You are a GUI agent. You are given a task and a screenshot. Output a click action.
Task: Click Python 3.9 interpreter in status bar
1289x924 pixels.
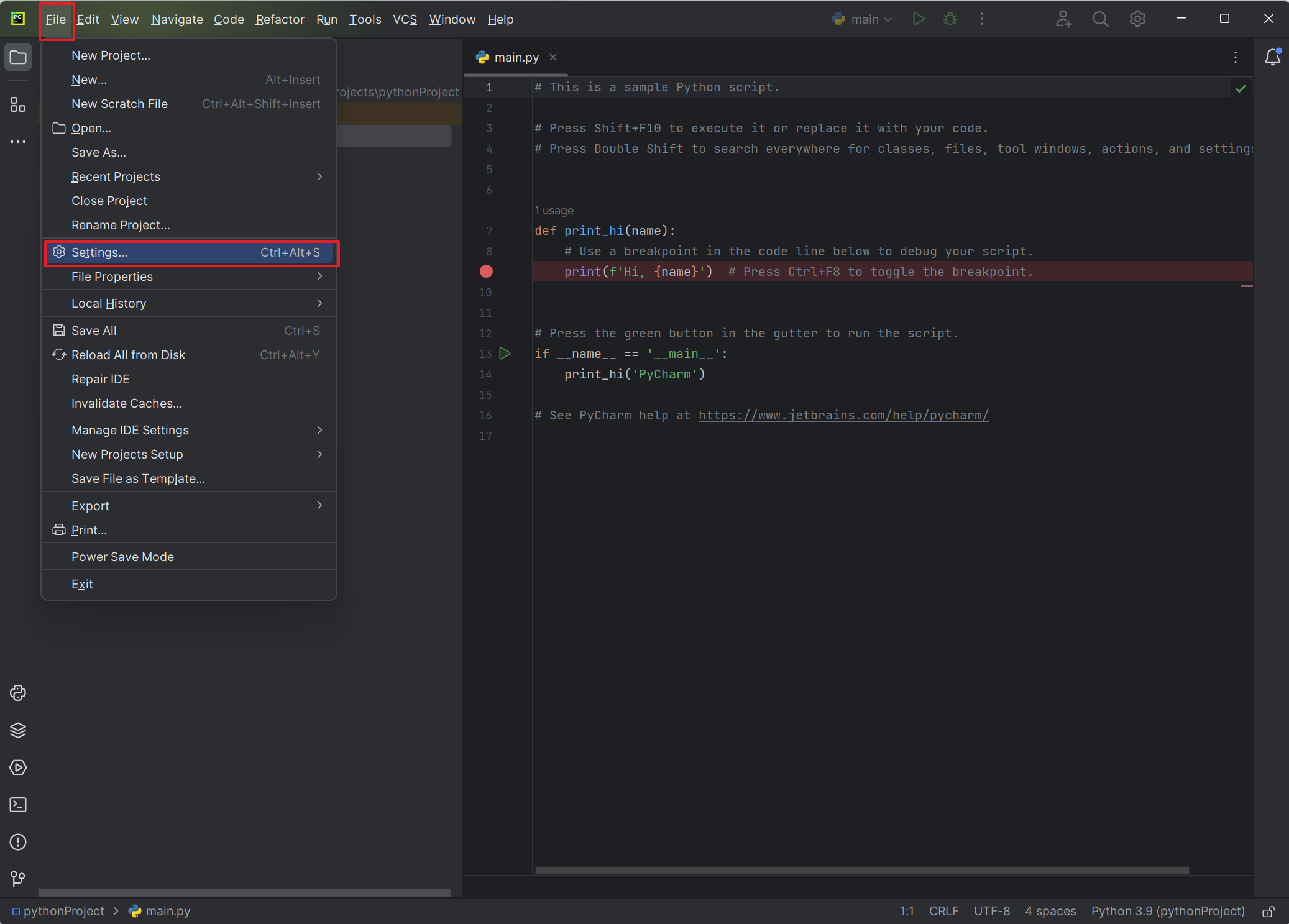[1167, 911]
